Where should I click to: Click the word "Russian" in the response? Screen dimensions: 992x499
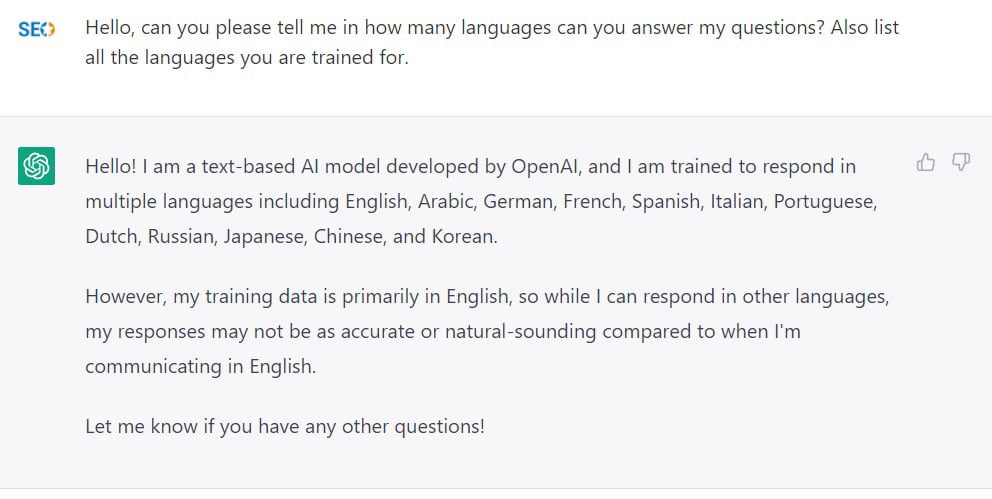(x=182, y=237)
